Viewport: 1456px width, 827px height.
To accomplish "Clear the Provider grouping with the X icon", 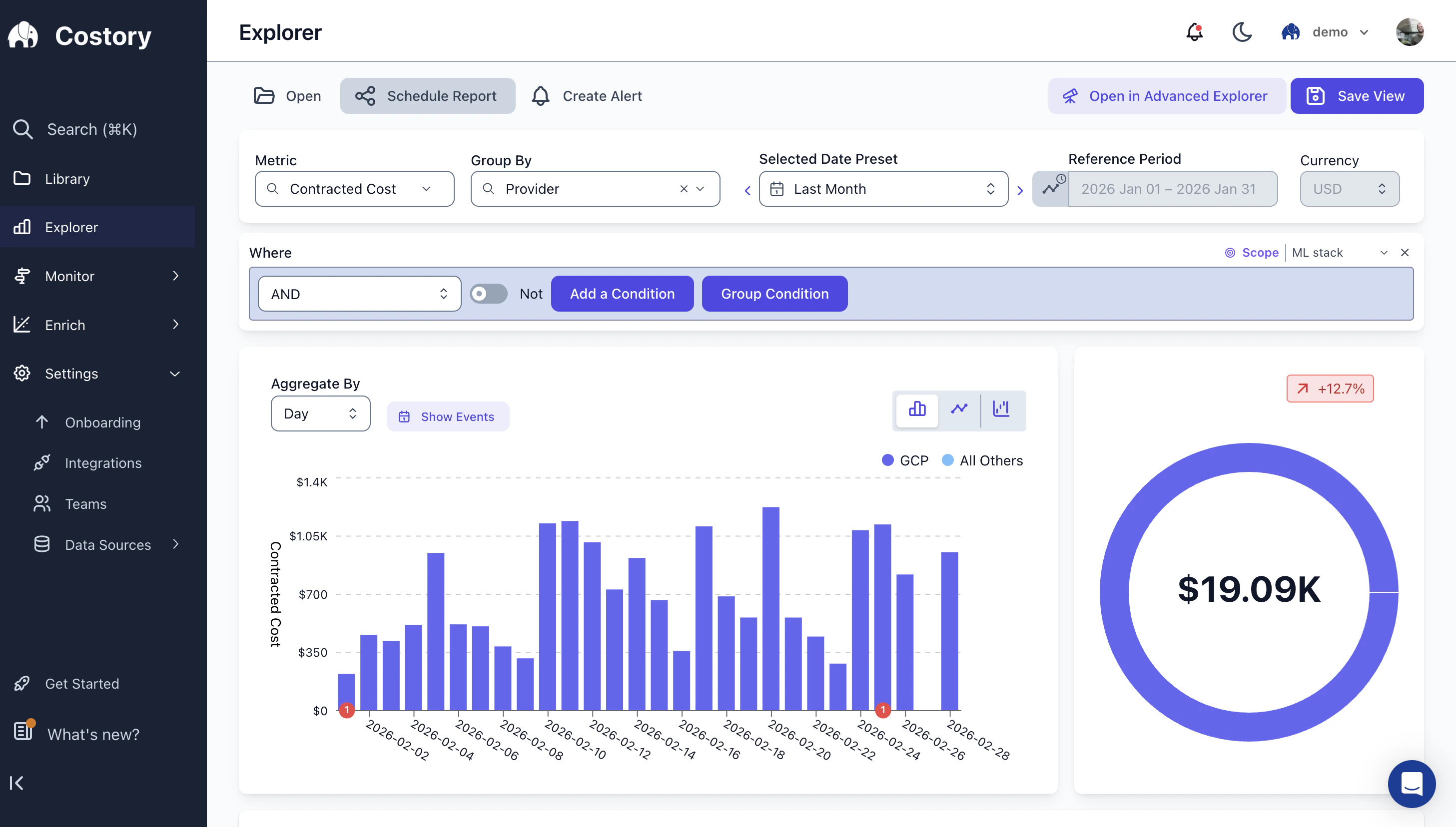I will pos(684,189).
